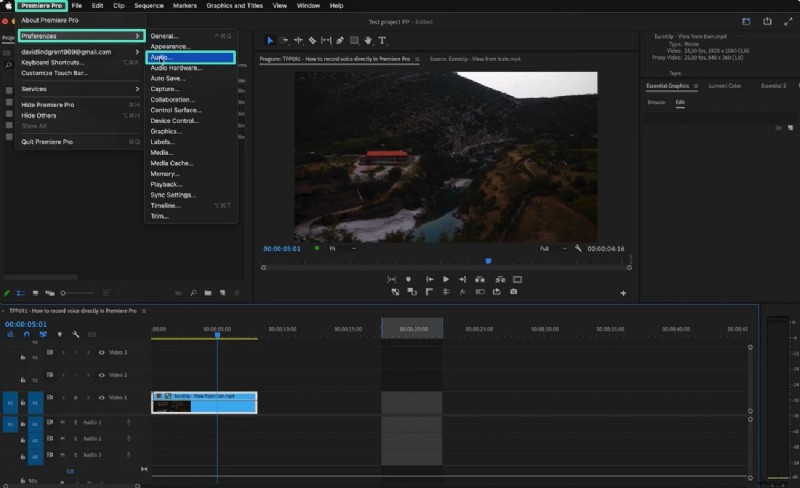
Task: Choose Audio in Preferences submenu
Action: [190, 57]
